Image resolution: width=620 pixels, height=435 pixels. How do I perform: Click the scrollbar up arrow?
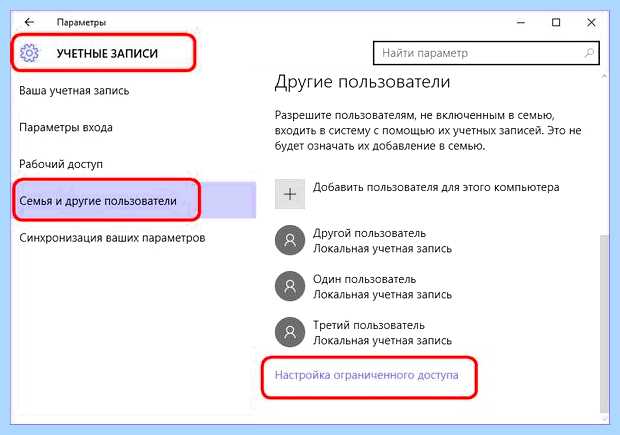point(603,76)
